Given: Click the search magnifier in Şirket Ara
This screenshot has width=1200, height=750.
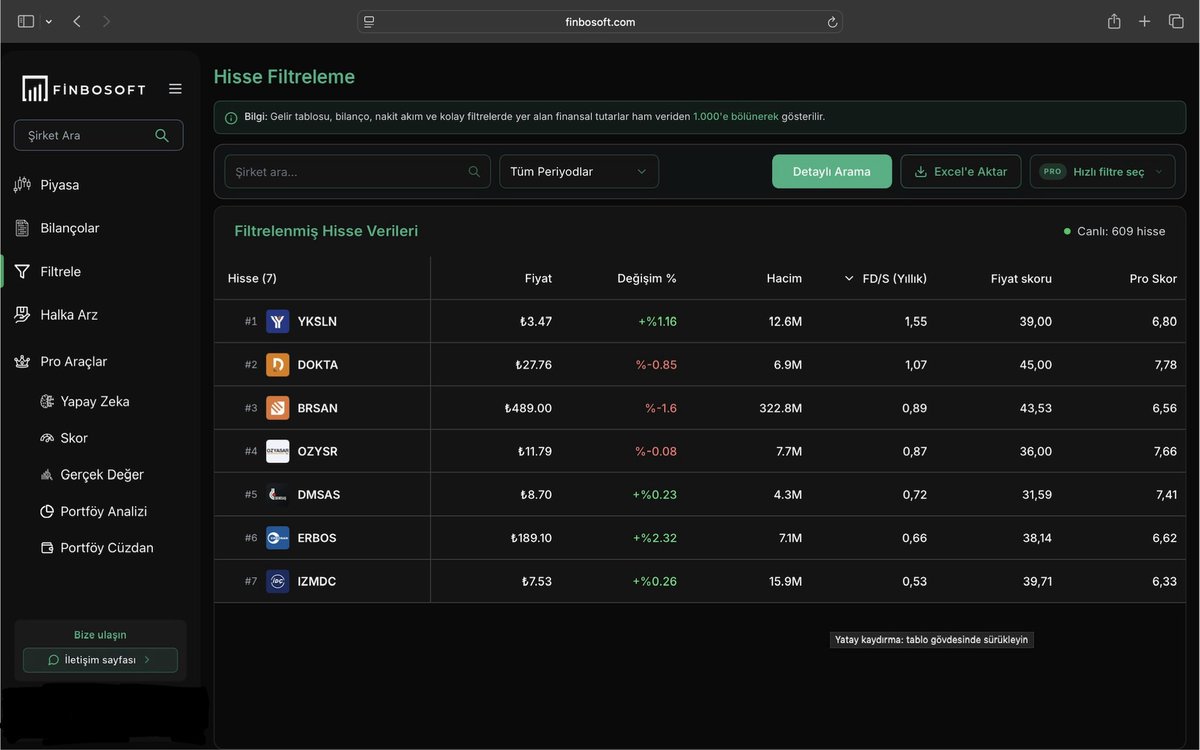Looking at the screenshot, I should pyautogui.click(x=162, y=135).
